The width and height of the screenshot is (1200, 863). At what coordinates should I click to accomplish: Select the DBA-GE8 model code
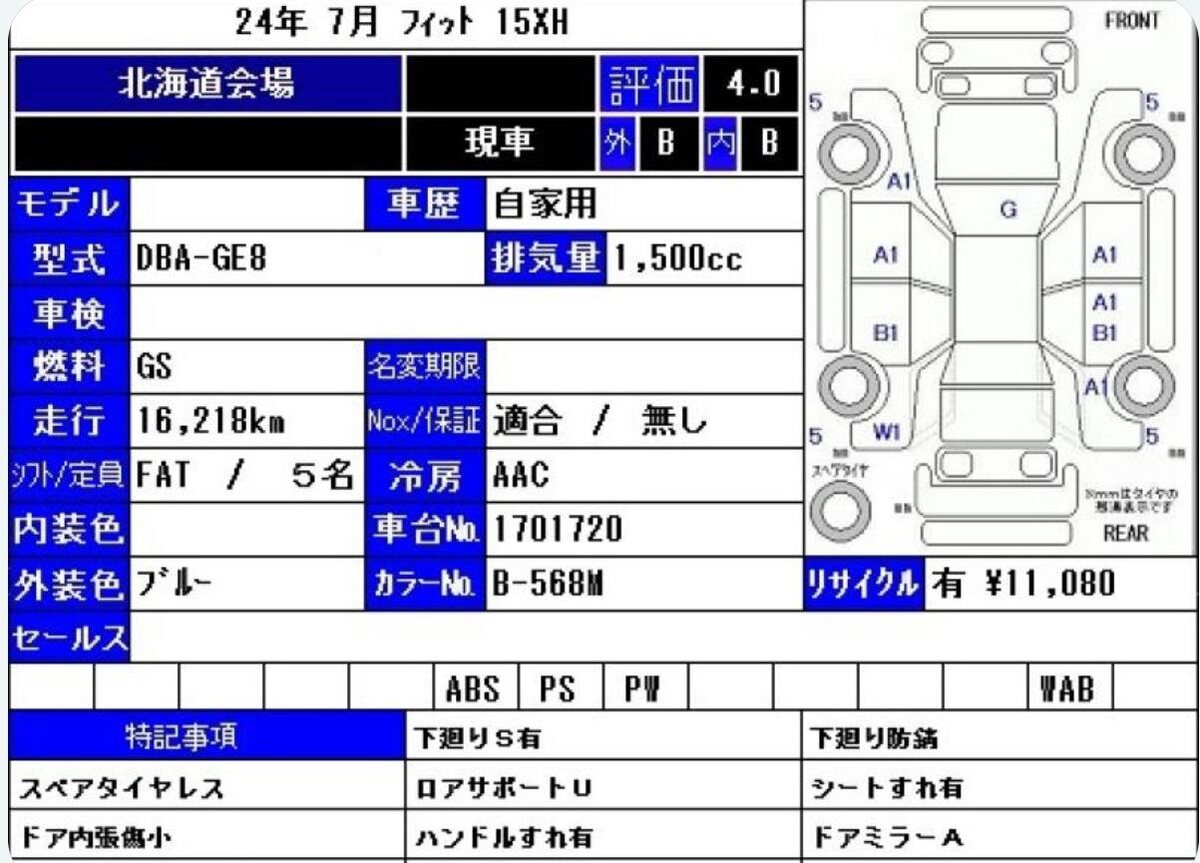200,259
